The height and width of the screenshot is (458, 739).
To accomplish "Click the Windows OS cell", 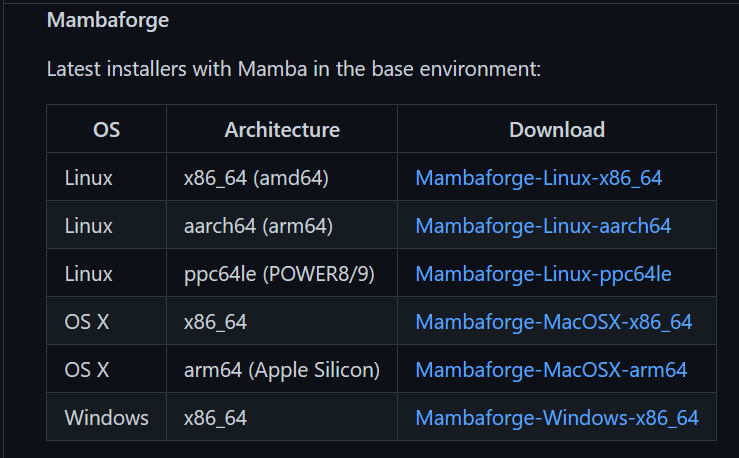I will pos(107,418).
